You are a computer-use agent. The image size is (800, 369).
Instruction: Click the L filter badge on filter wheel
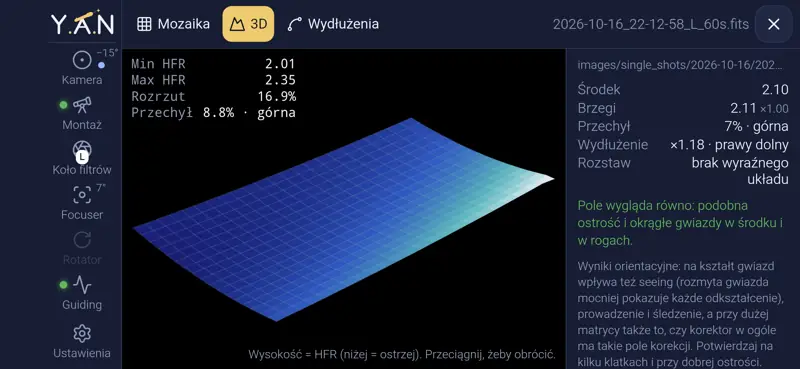[82, 158]
